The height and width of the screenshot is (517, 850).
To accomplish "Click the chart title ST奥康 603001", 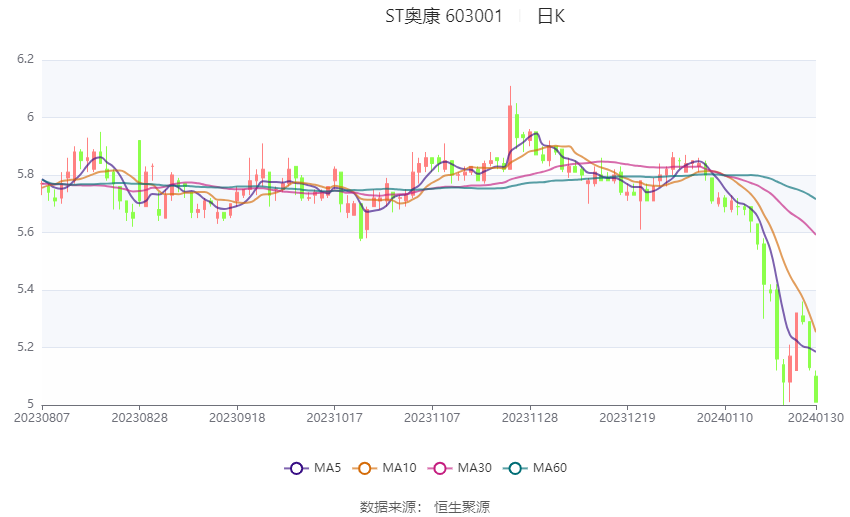I will [x=444, y=16].
